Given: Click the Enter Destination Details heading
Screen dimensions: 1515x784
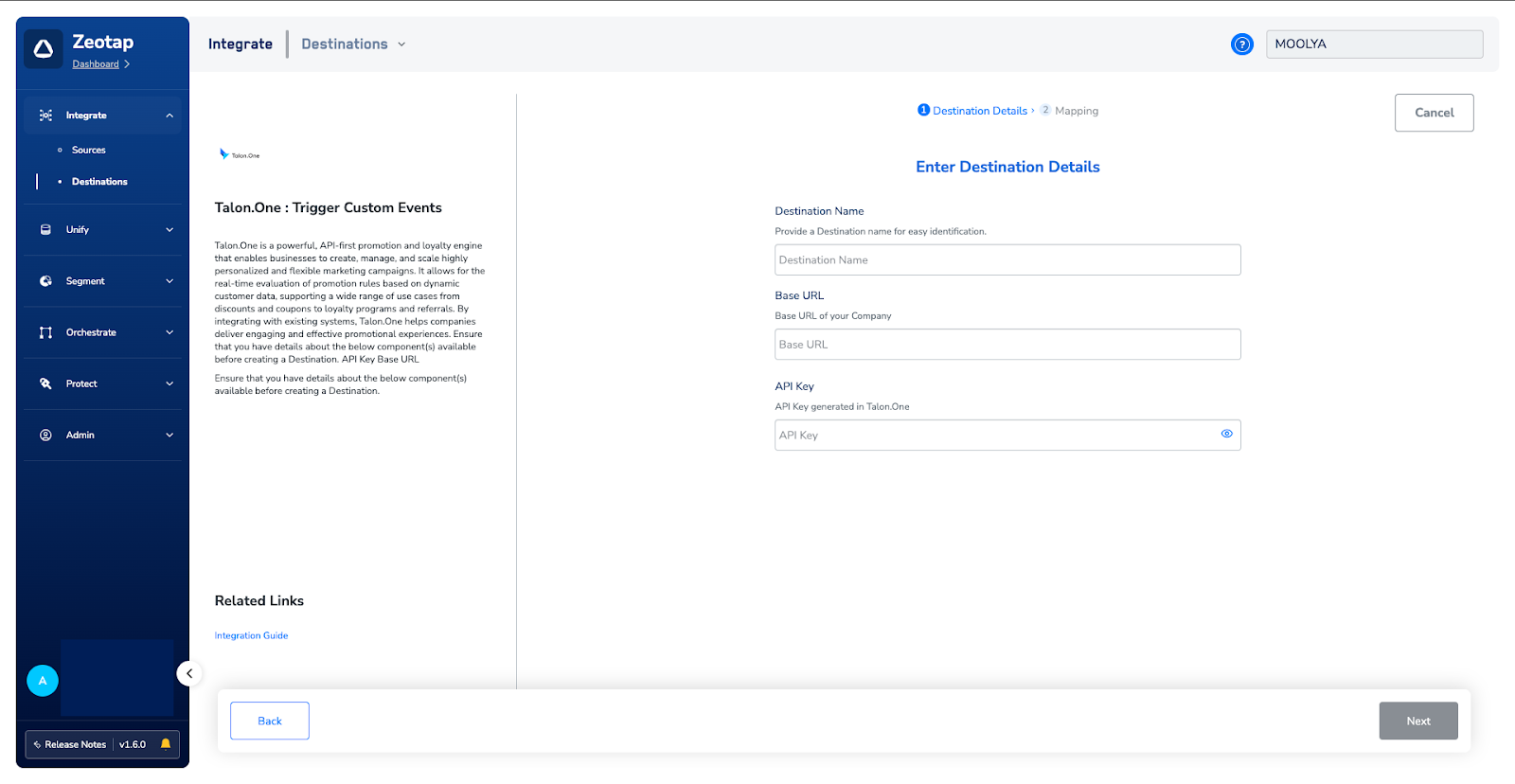Looking at the screenshot, I should (1007, 167).
